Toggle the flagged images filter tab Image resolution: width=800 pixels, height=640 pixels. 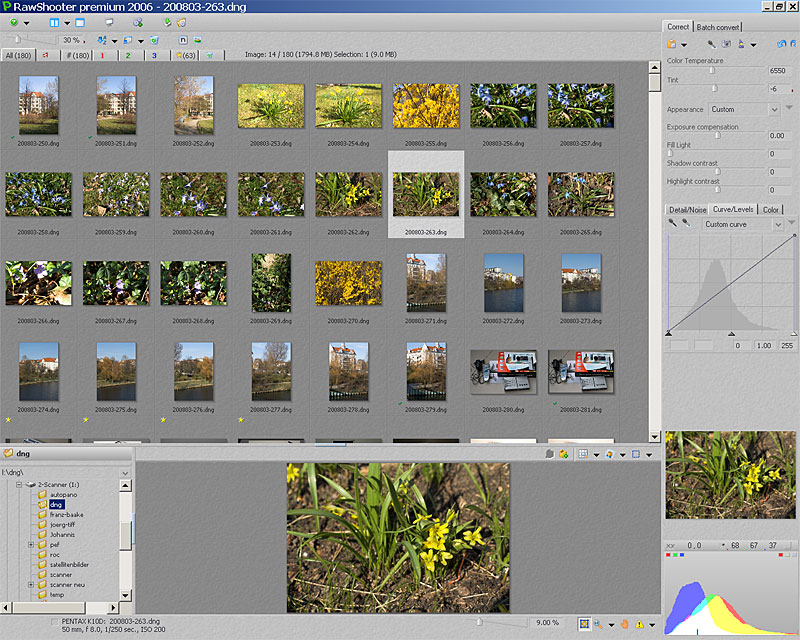tap(46, 55)
